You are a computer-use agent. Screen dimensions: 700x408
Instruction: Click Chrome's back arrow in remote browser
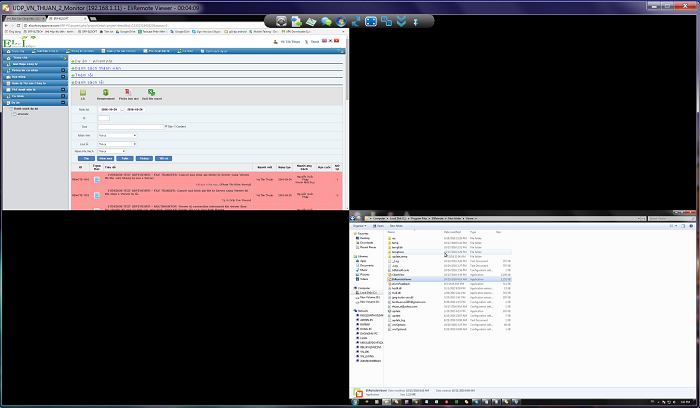coord(6,25)
